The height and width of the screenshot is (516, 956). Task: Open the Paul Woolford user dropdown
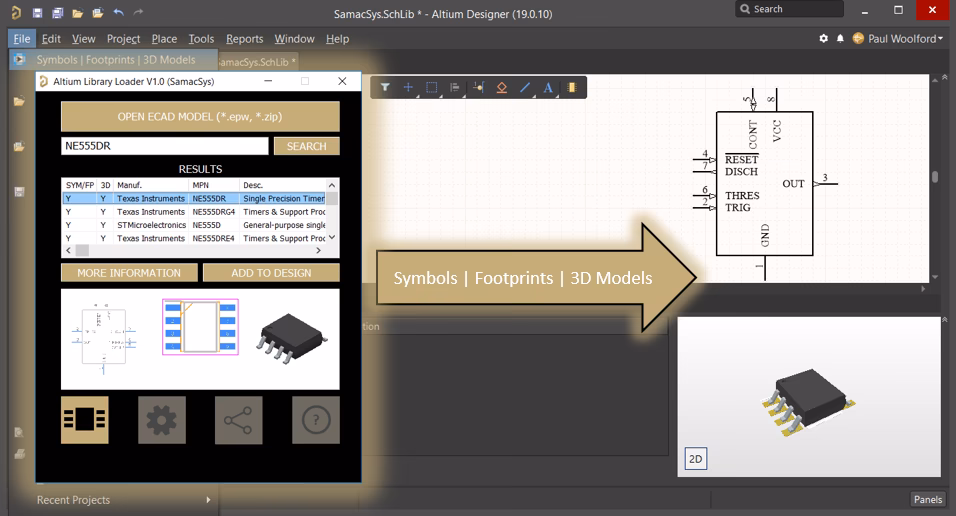click(904, 39)
